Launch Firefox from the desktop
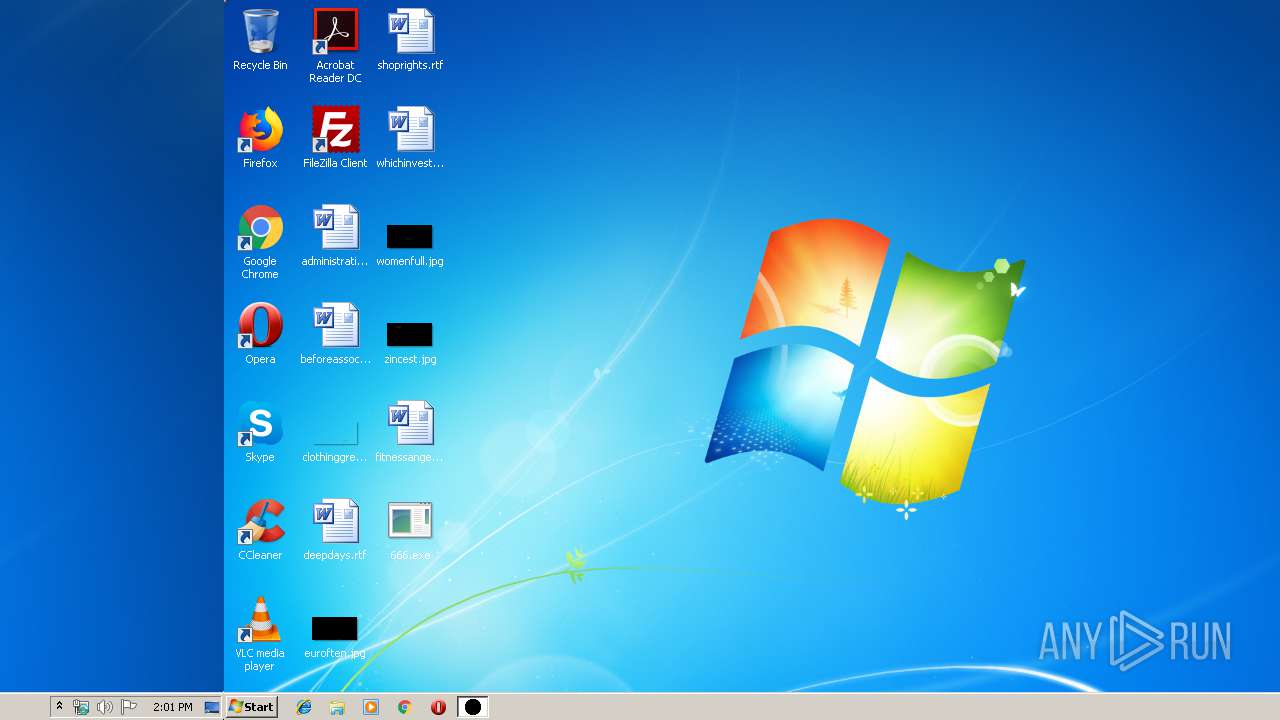Image resolution: width=1280 pixels, height=720 pixels. (x=260, y=138)
